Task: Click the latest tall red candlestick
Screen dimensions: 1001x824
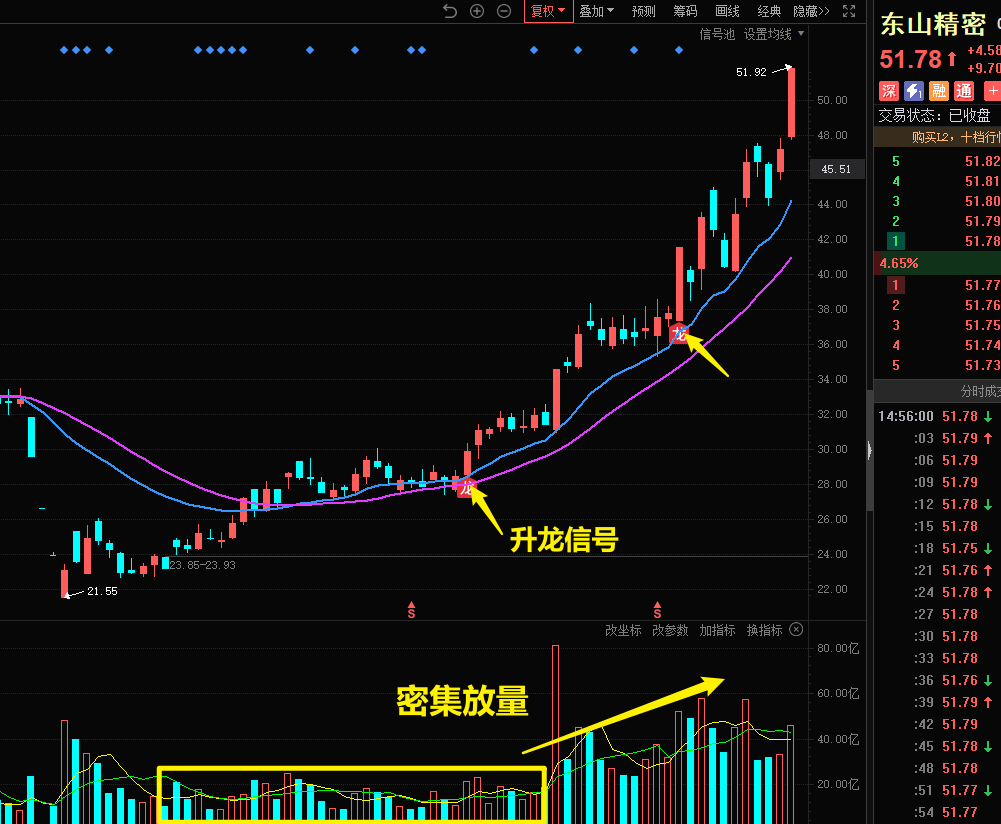Action: tap(792, 102)
